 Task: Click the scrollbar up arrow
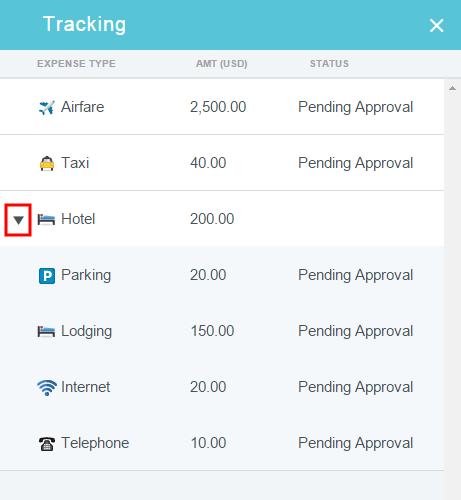click(x=452, y=88)
